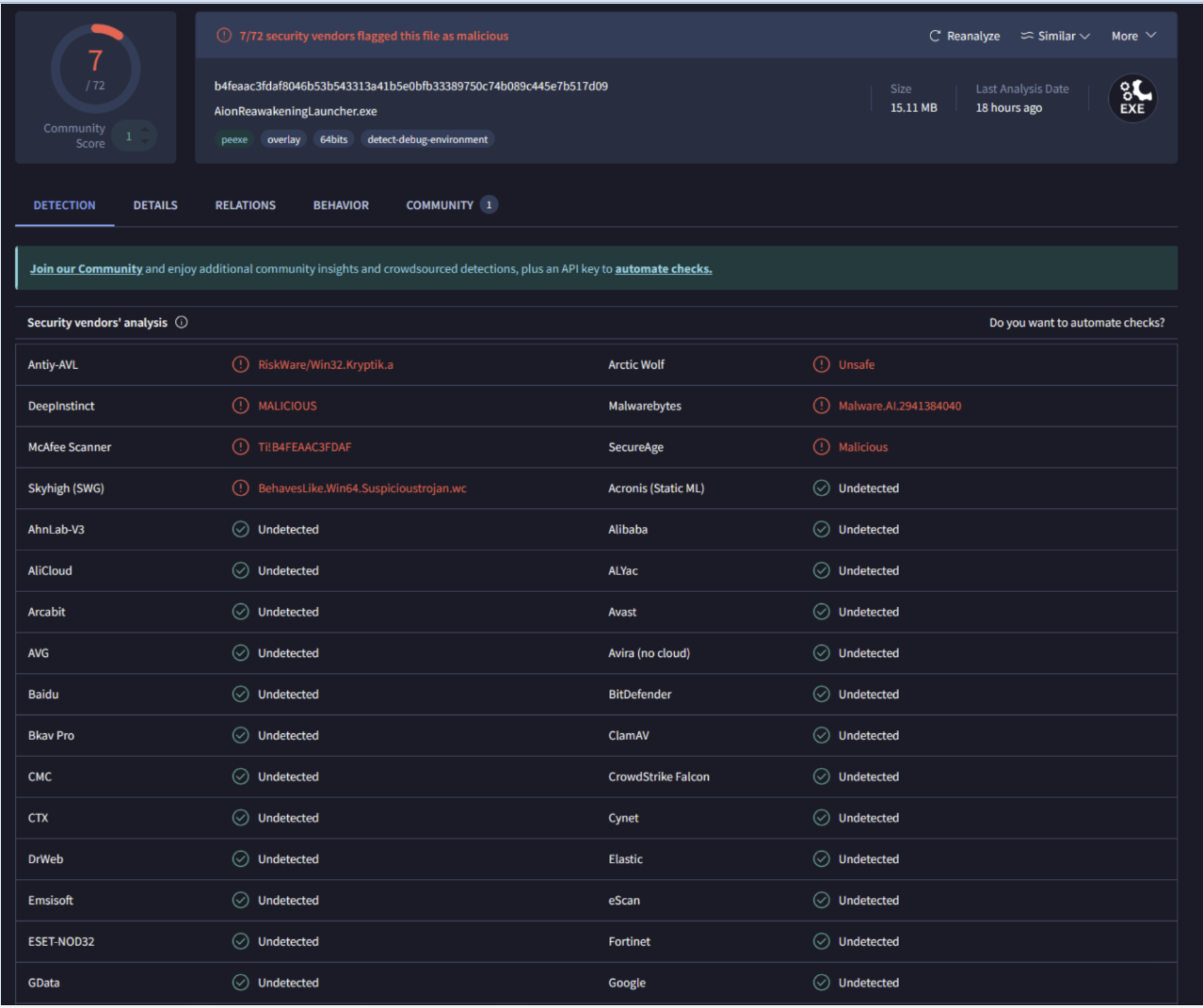Screen dimensions: 1203x1008
Task: Open the Similar dropdown
Action: tap(1055, 36)
